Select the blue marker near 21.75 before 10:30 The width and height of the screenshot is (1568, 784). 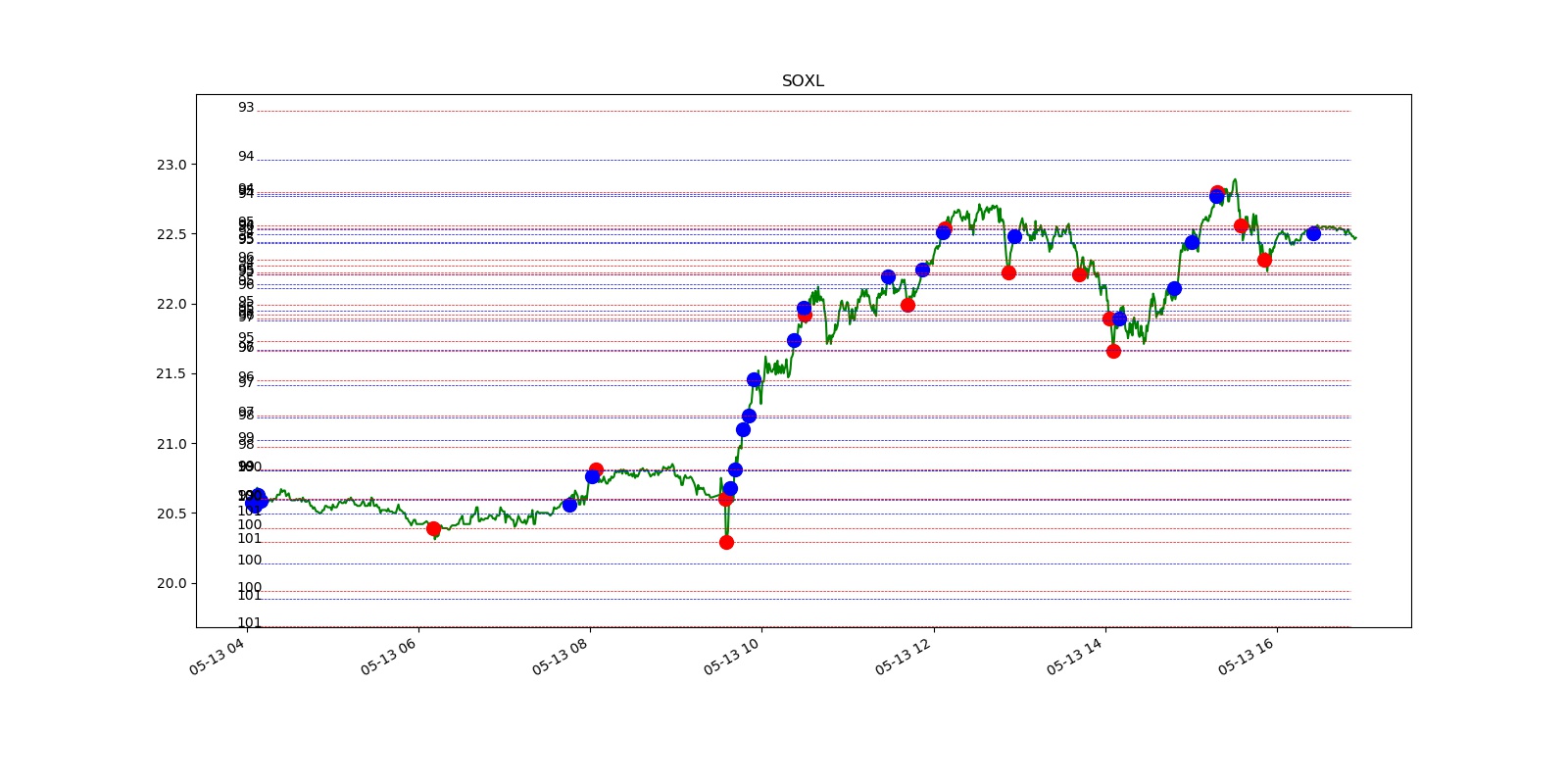click(x=794, y=340)
